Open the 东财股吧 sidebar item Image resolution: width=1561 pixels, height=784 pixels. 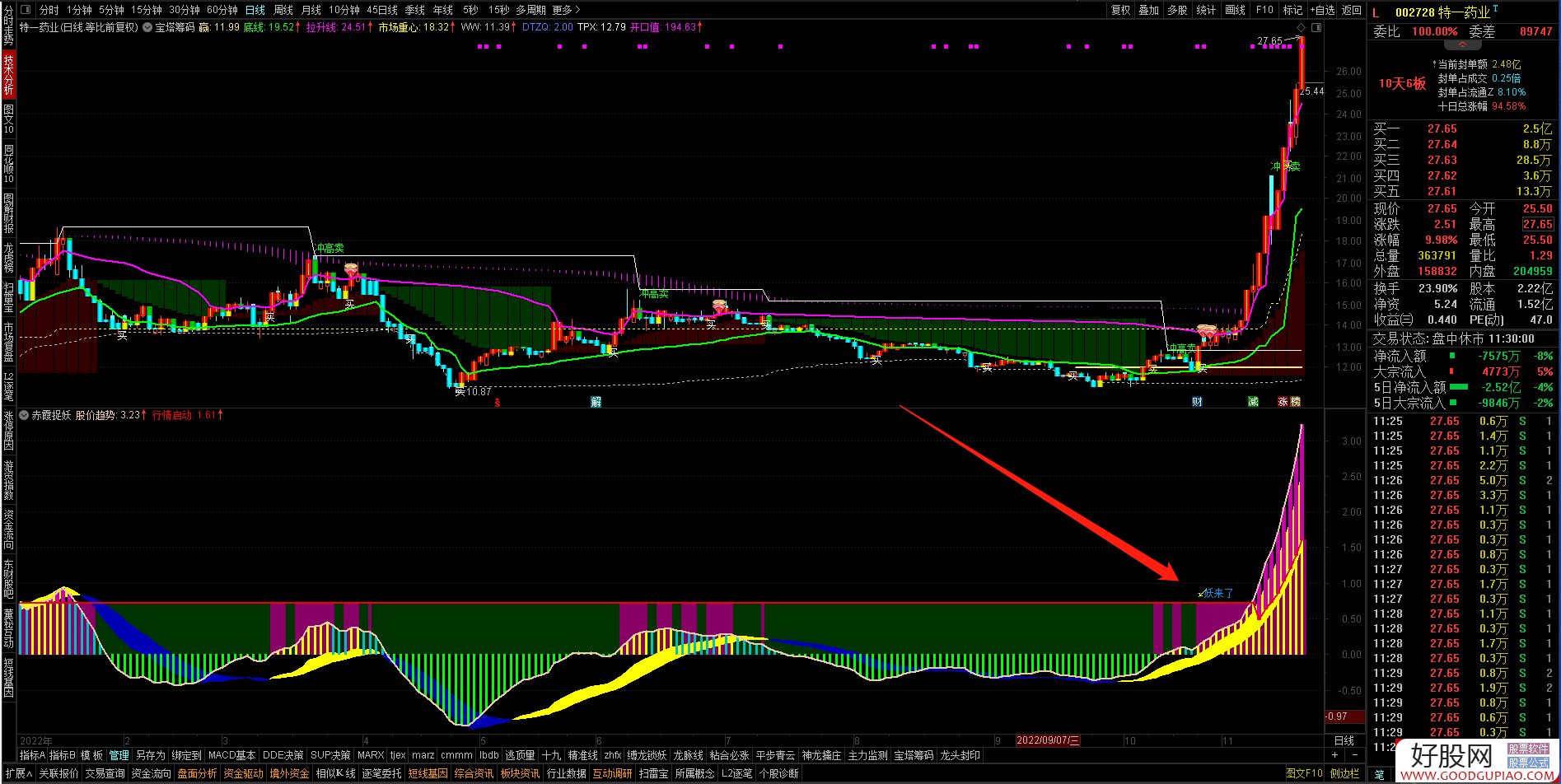(8, 579)
